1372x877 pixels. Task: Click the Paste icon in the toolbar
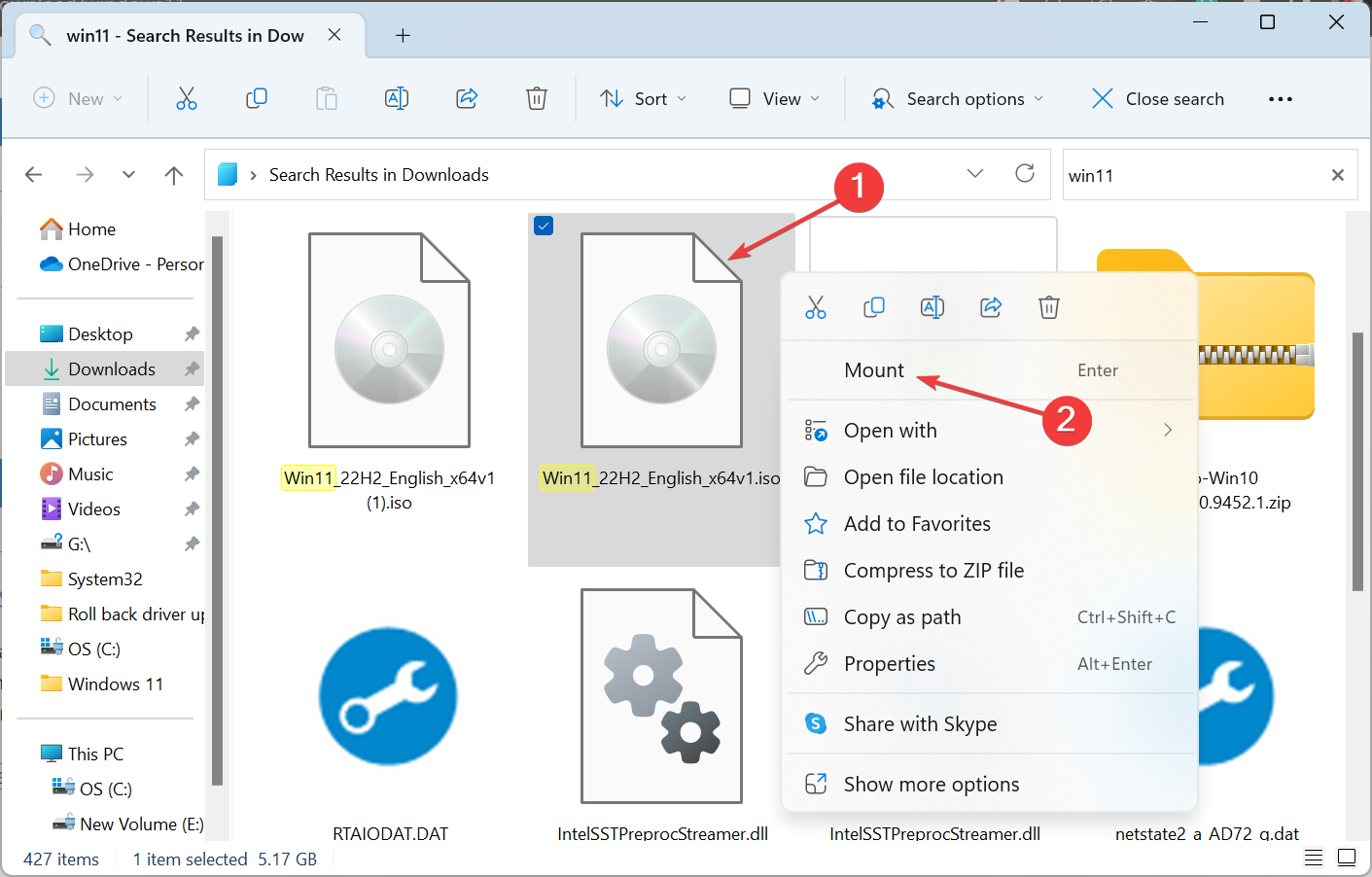(x=326, y=98)
